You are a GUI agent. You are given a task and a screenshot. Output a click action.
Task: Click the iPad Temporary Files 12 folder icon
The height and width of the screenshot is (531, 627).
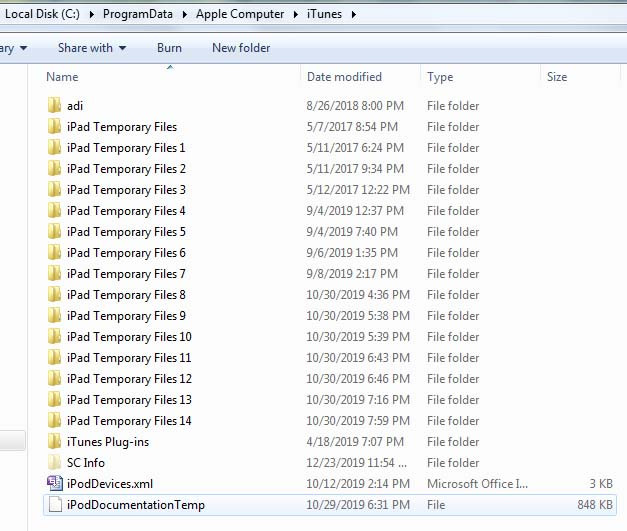pyautogui.click(x=54, y=379)
